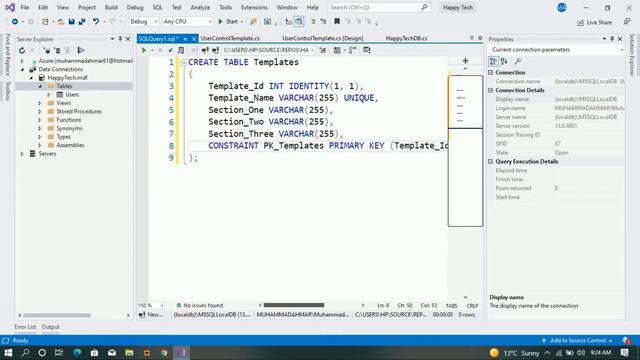Screen dimensions: 640x360
Task: Sort properties alphabetically
Action: [x=504, y=61]
